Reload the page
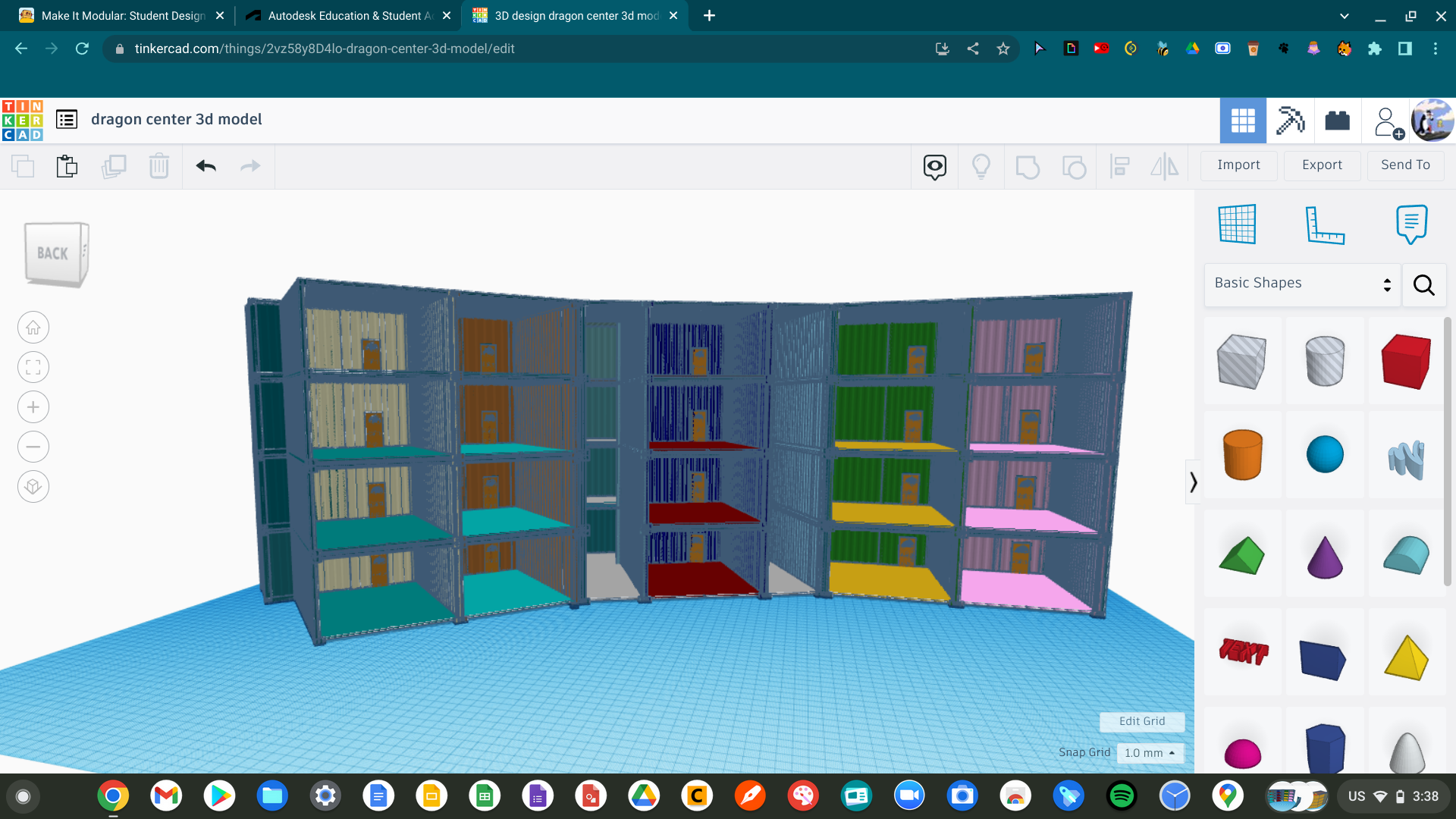This screenshot has height=819, width=1456. point(82,49)
